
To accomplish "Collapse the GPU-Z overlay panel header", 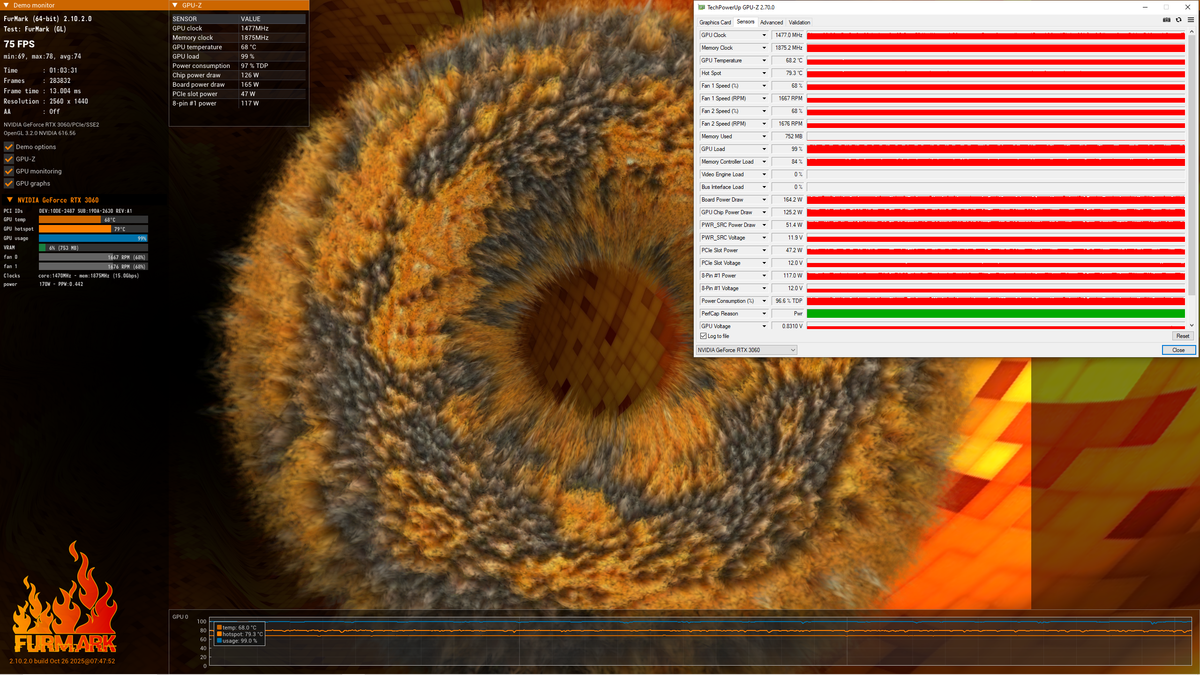I will (x=176, y=5).
